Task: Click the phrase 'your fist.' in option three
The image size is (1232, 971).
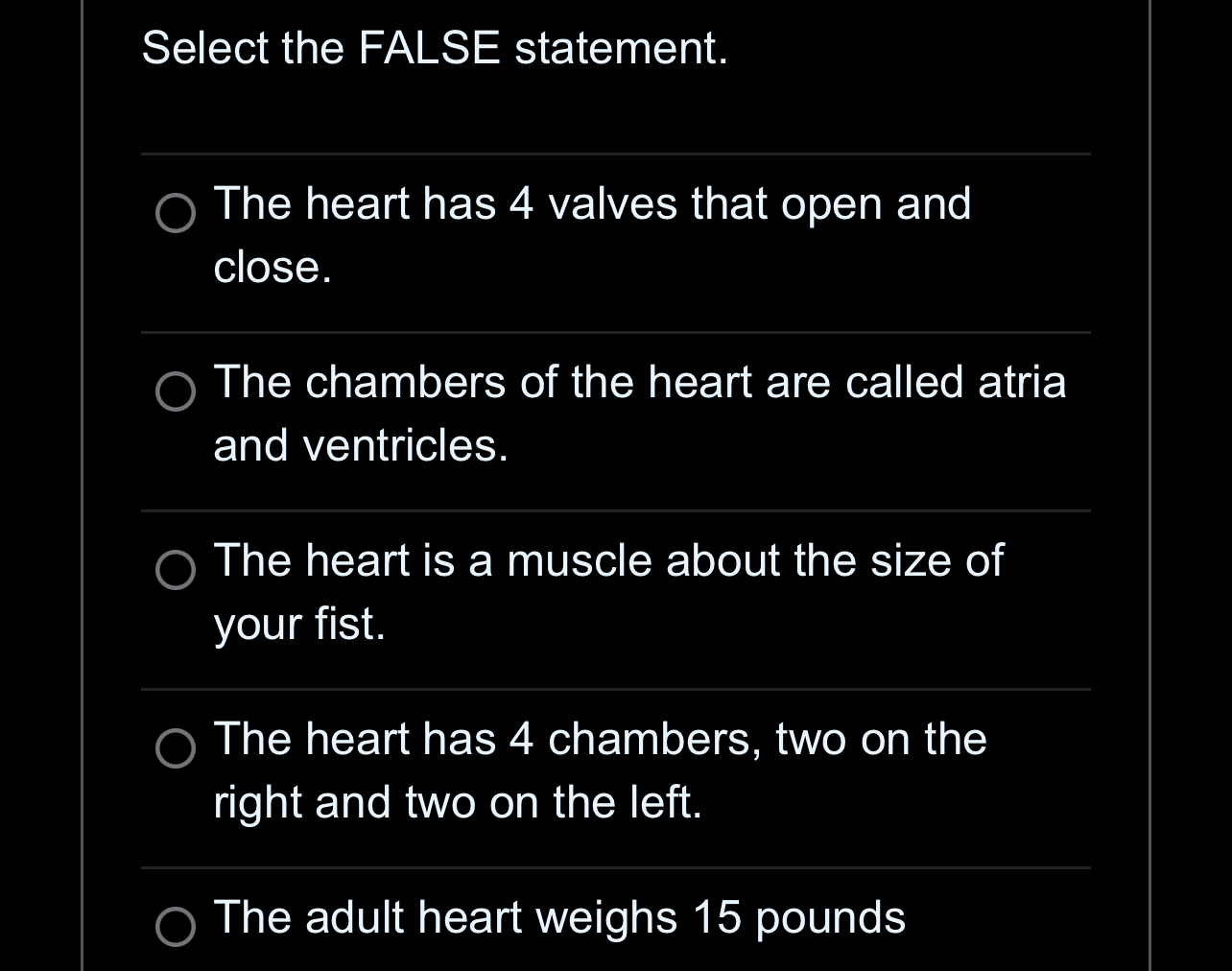Action: [298, 624]
